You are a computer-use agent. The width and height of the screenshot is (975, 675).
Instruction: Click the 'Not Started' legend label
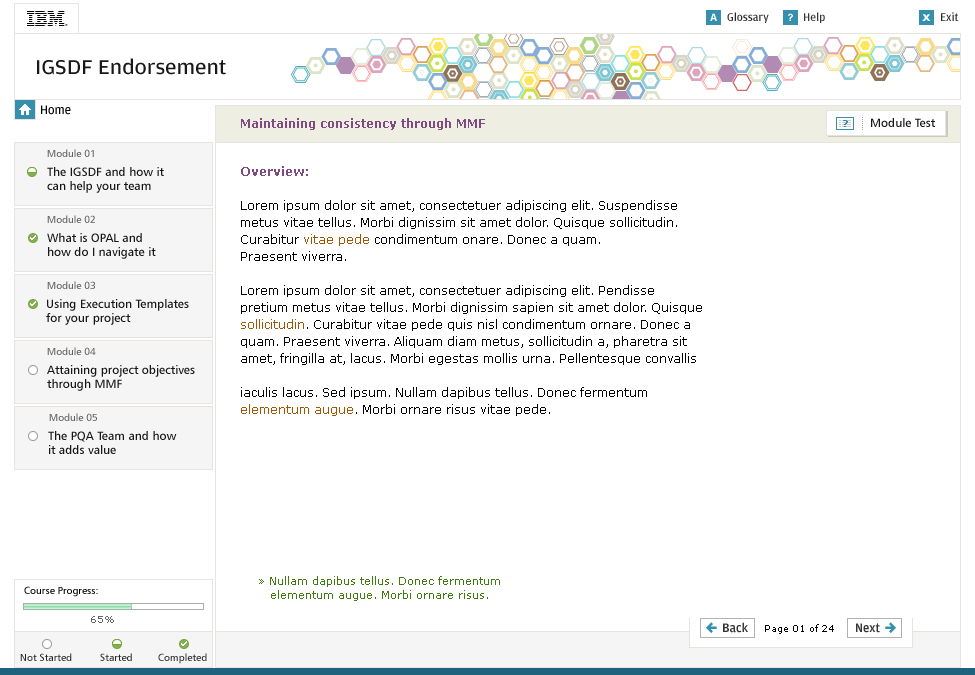[x=46, y=658]
